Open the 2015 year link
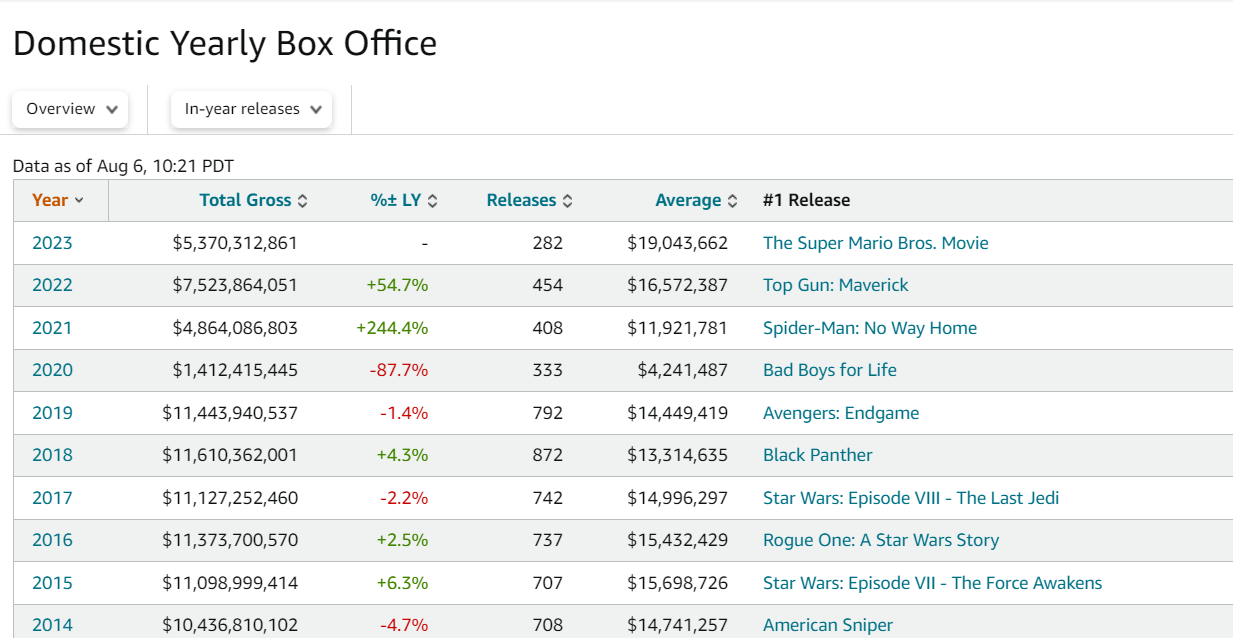 [52, 583]
